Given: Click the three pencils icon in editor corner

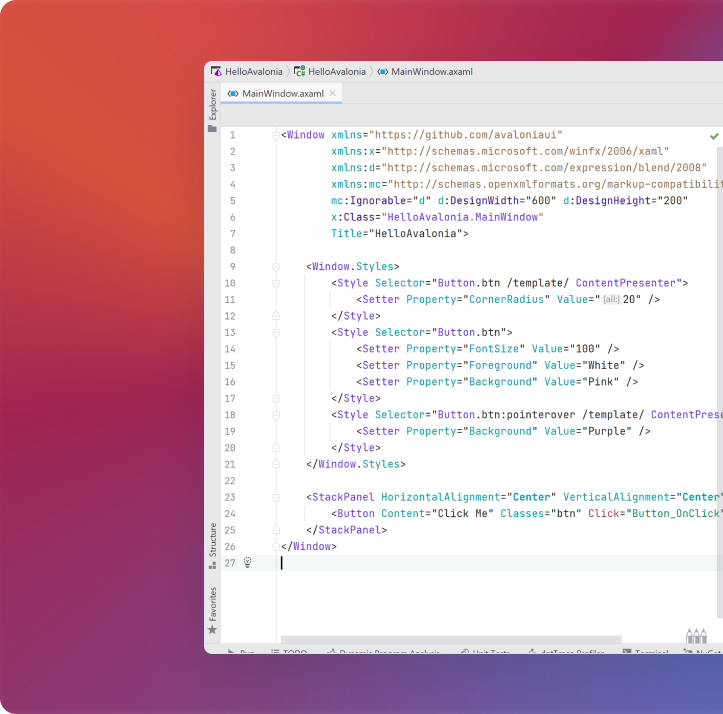Looking at the screenshot, I should coord(696,636).
